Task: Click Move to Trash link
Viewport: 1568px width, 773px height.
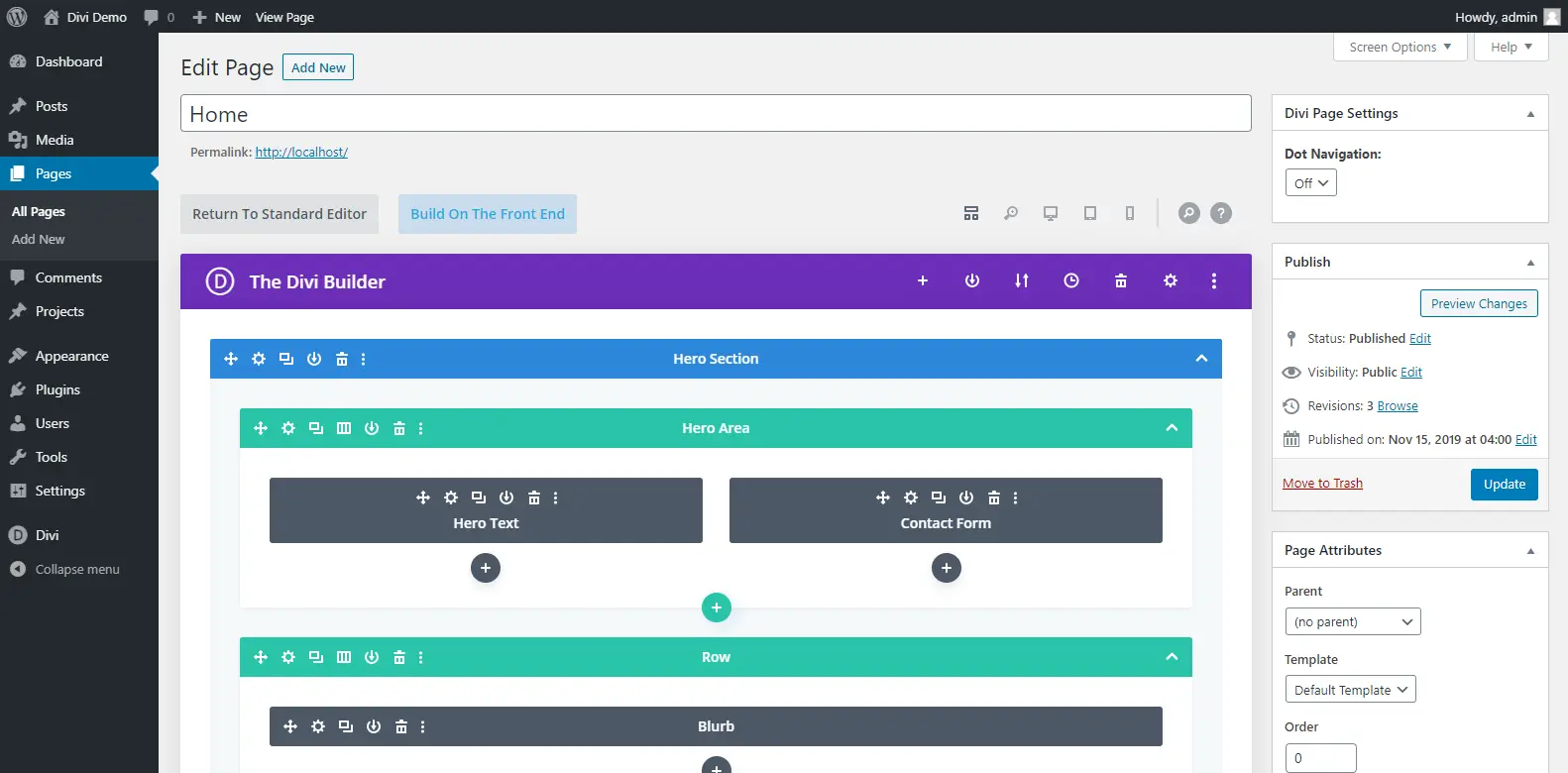Action: 1322,484
